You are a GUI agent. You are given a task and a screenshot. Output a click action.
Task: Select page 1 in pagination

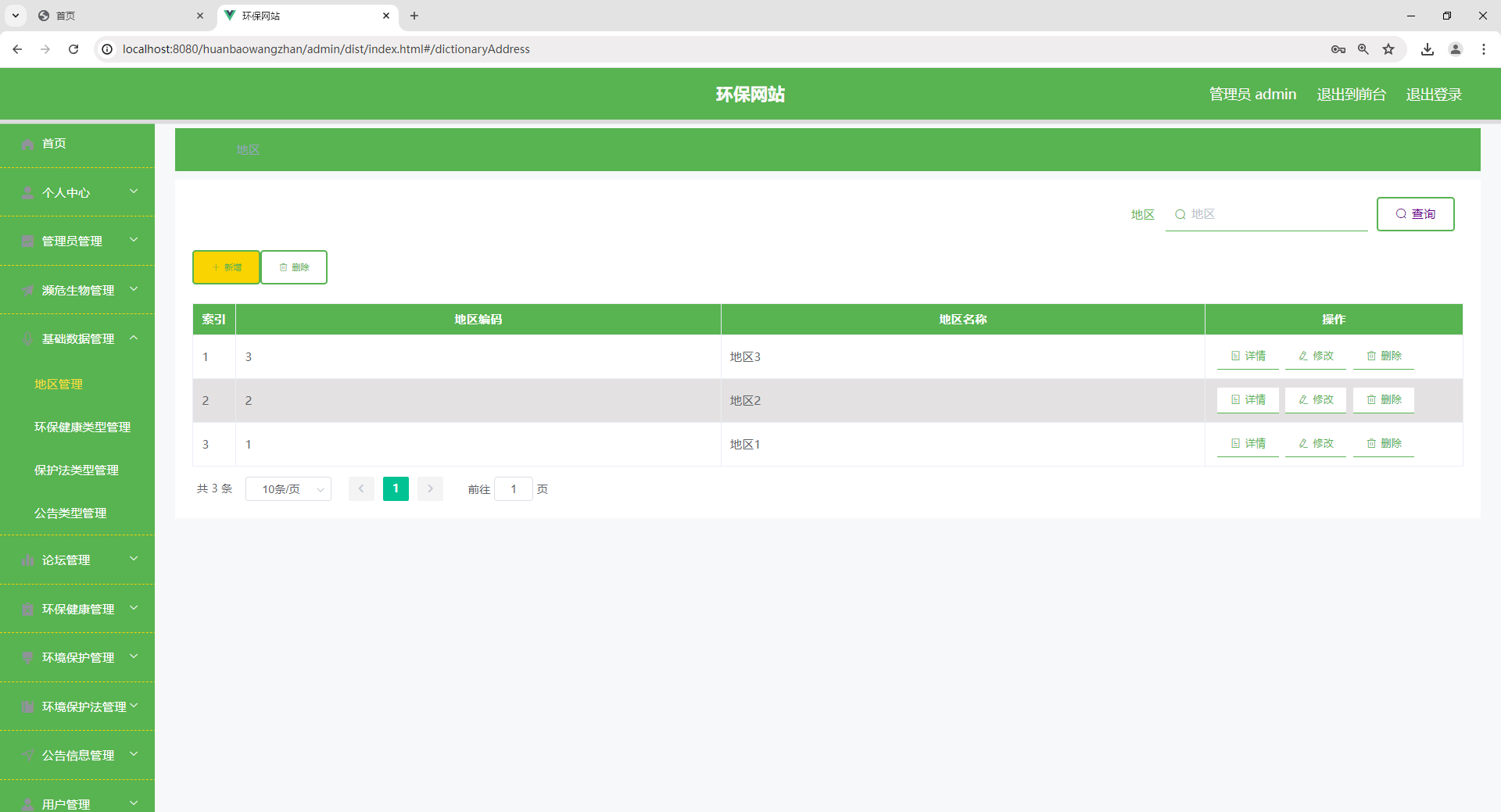[396, 488]
